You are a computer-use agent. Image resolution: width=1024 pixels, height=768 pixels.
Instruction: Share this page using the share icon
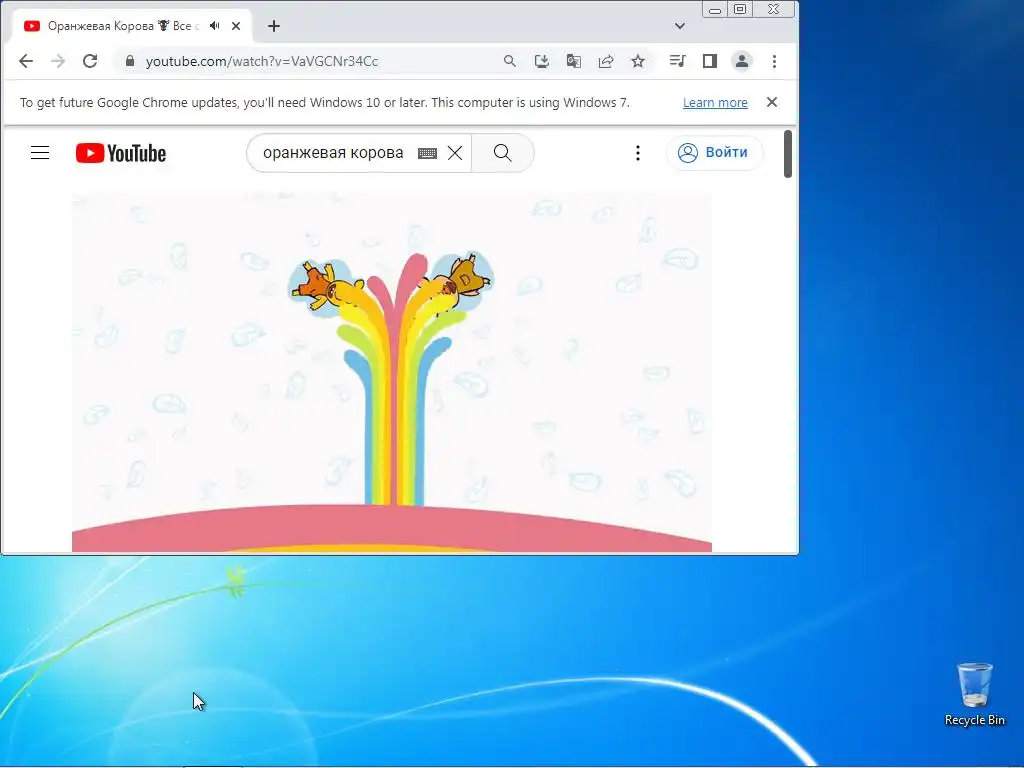pyautogui.click(x=606, y=61)
